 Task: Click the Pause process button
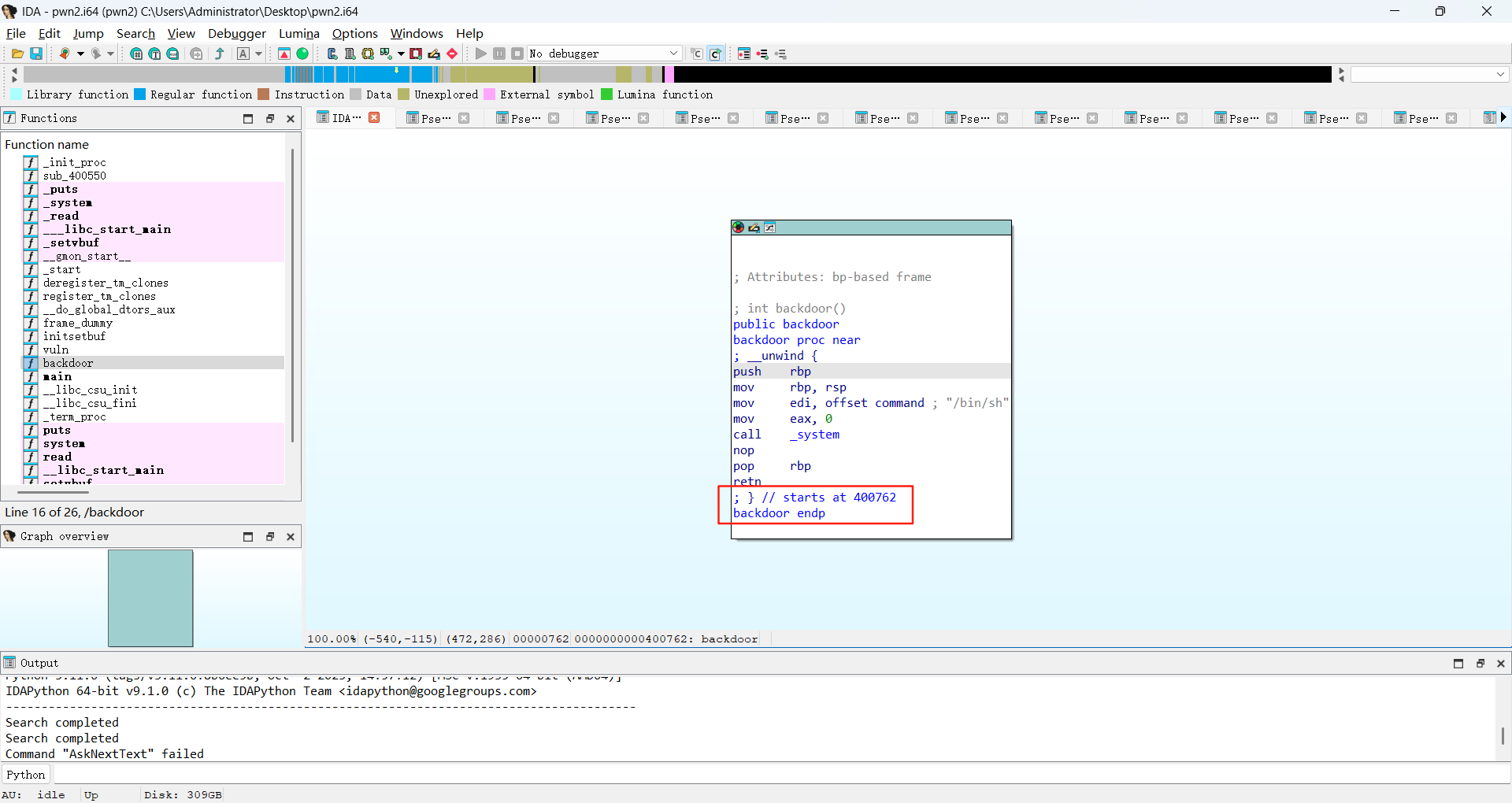tap(499, 54)
